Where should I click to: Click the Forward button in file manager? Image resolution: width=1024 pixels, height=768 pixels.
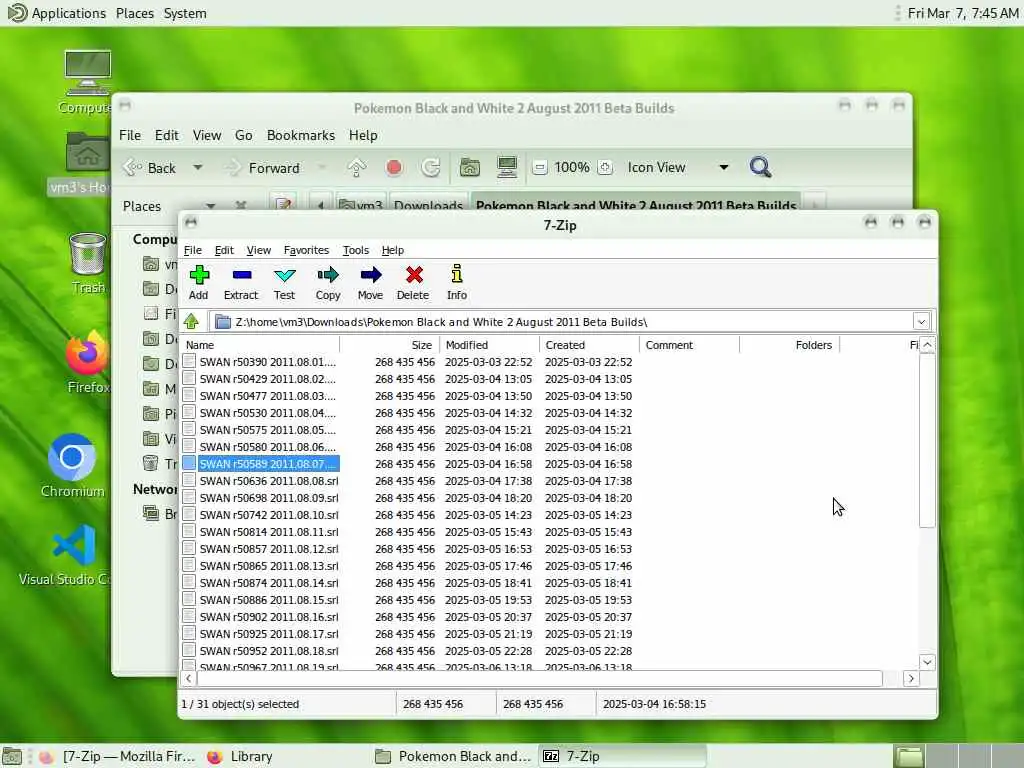[263, 168]
